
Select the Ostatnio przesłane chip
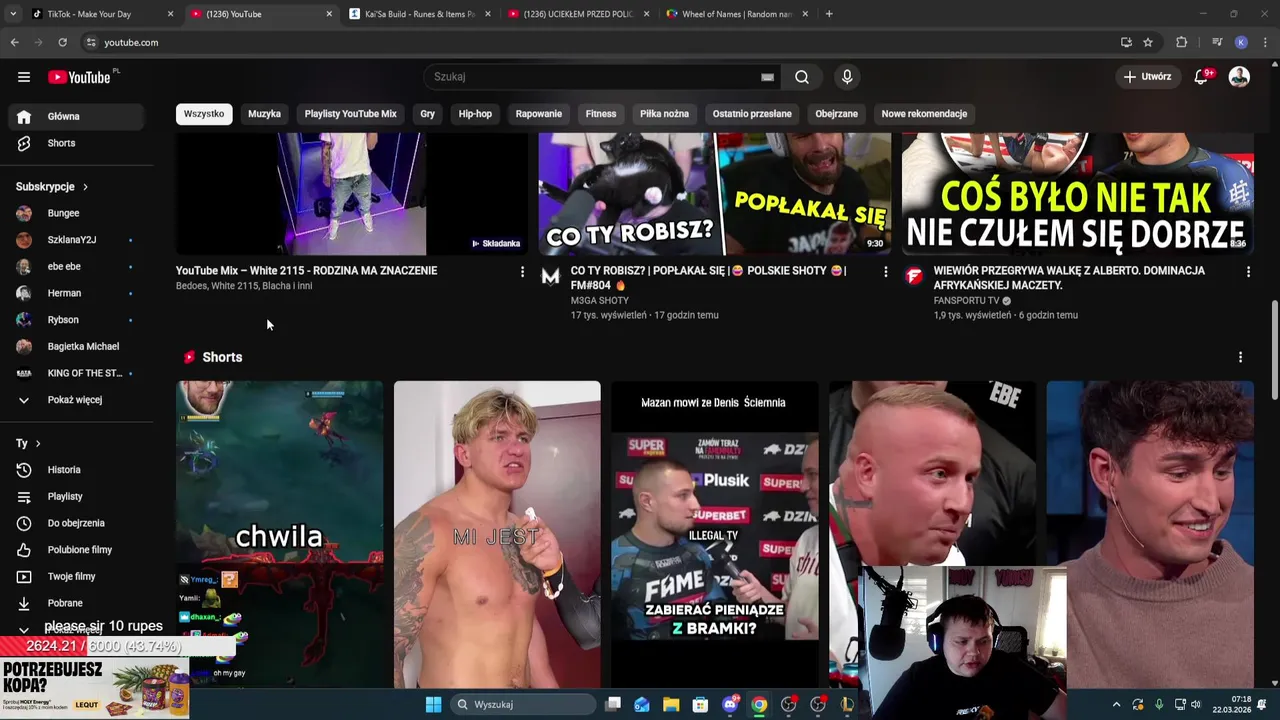tap(752, 114)
